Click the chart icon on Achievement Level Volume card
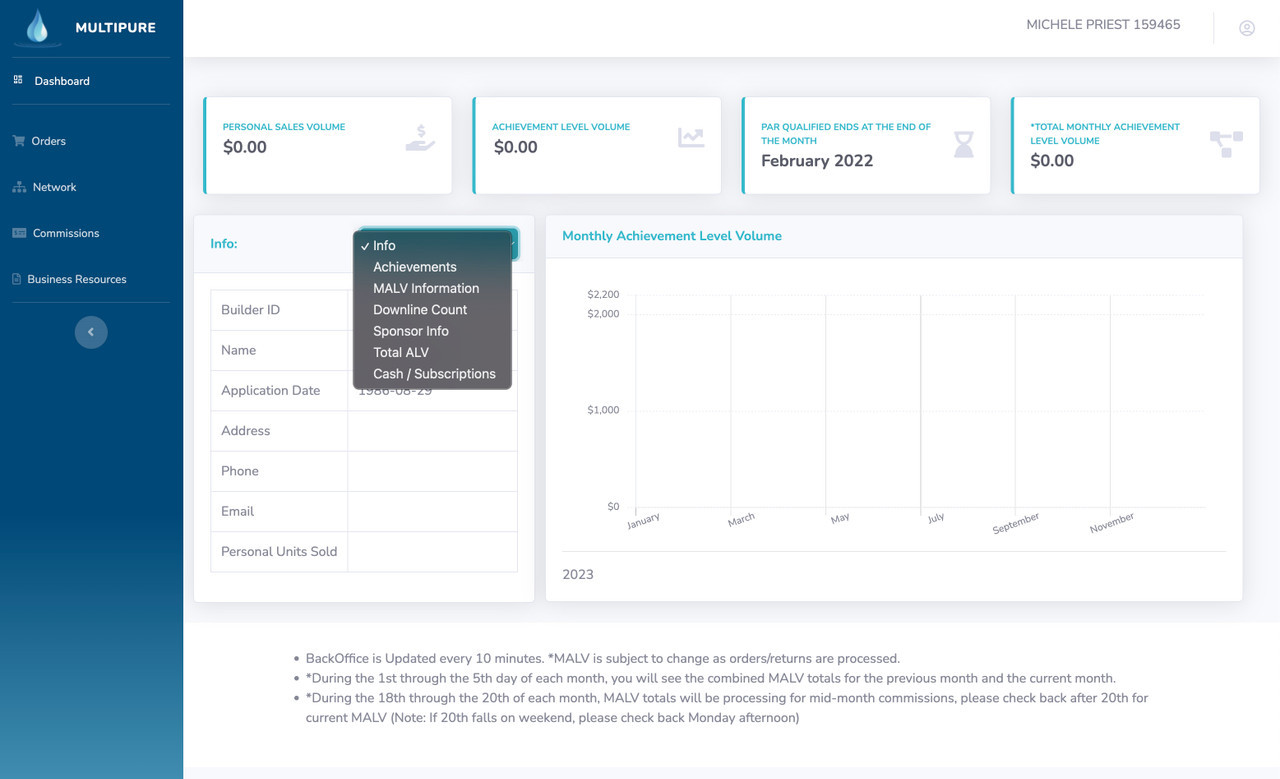Screen dimensions: 1280x779 (x=691, y=138)
